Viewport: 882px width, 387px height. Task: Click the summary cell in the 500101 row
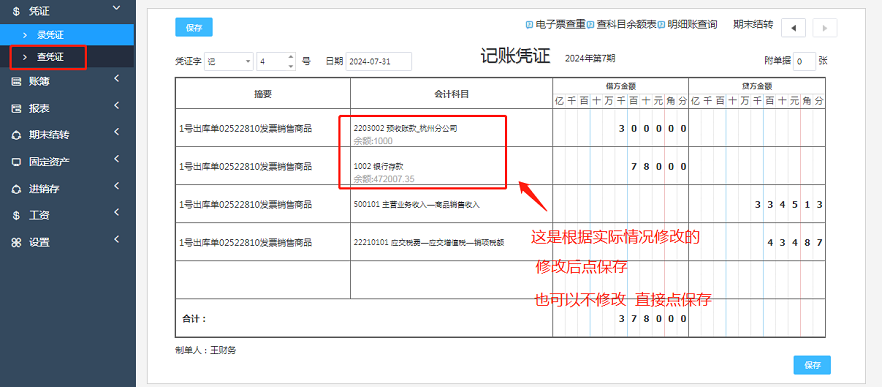pos(263,205)
